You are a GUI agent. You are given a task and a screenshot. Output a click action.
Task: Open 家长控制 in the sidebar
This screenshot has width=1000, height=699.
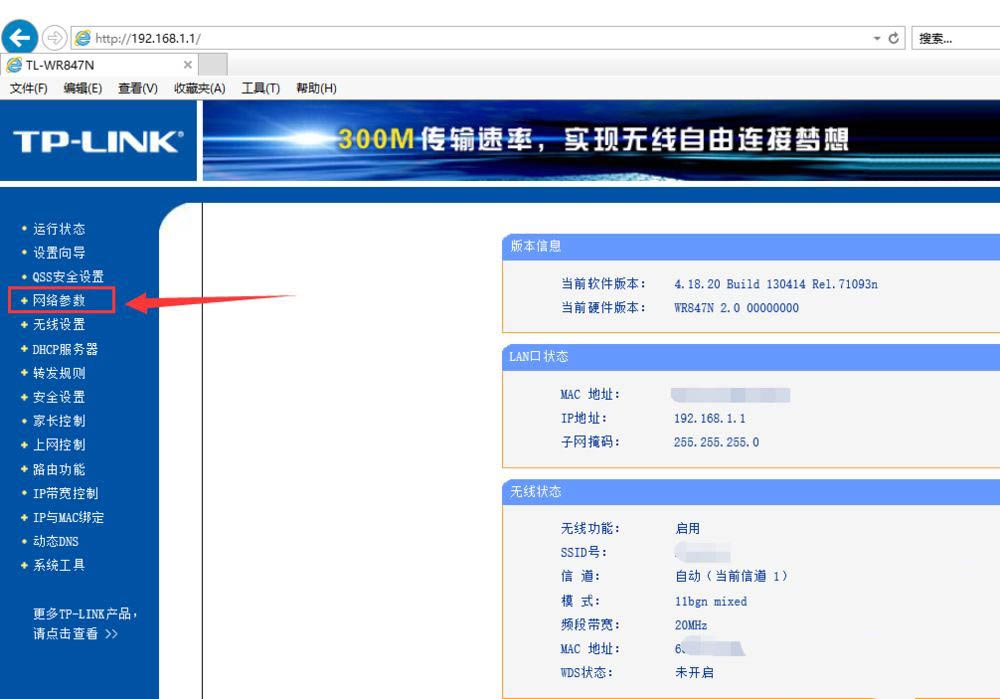(x=59, y=421)
